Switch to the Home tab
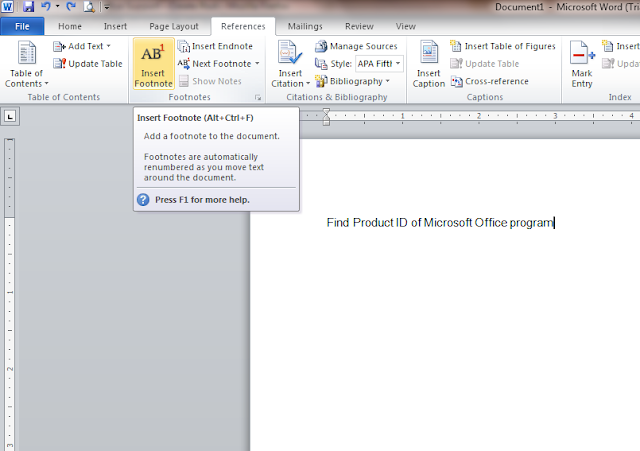This screenshot has height=451, width=640. coord(70,26)
